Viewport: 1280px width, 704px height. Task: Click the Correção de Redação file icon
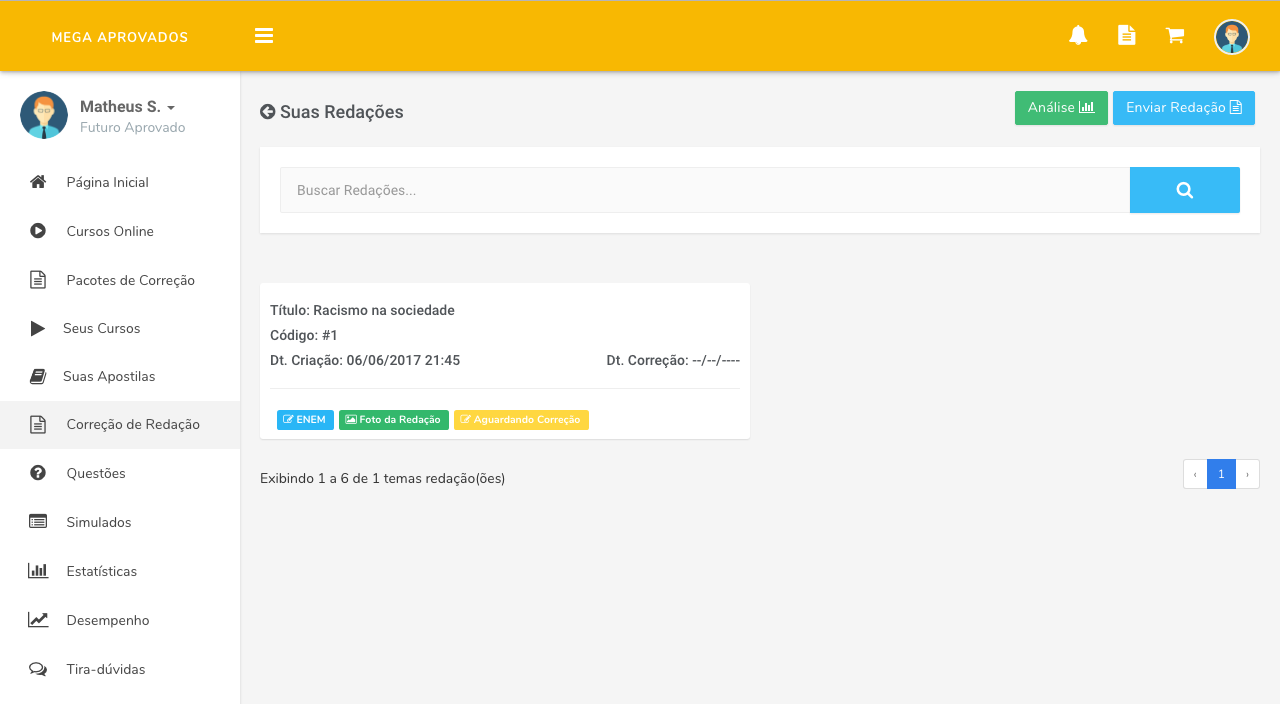click(38, 424)
